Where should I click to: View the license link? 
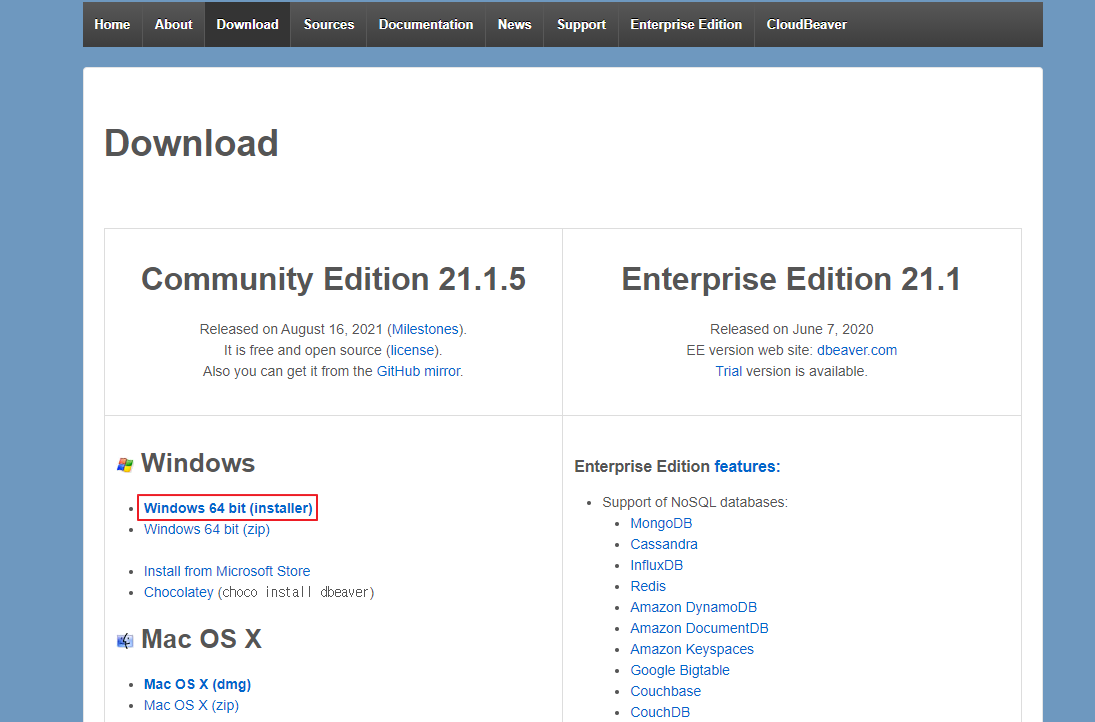[412, 351]
